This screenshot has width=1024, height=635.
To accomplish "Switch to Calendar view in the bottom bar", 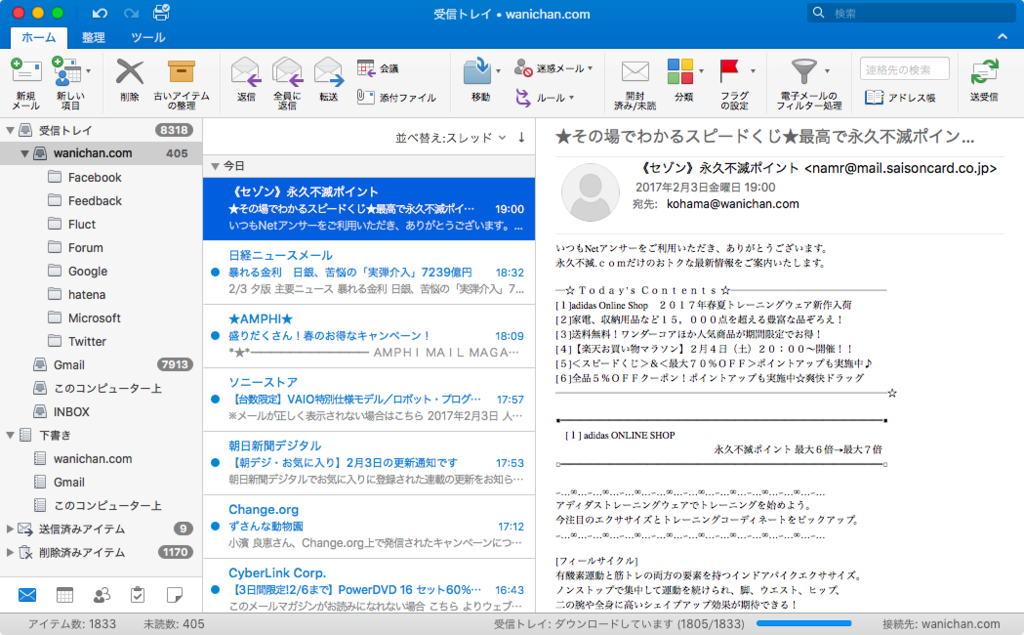I will (65, 595).
